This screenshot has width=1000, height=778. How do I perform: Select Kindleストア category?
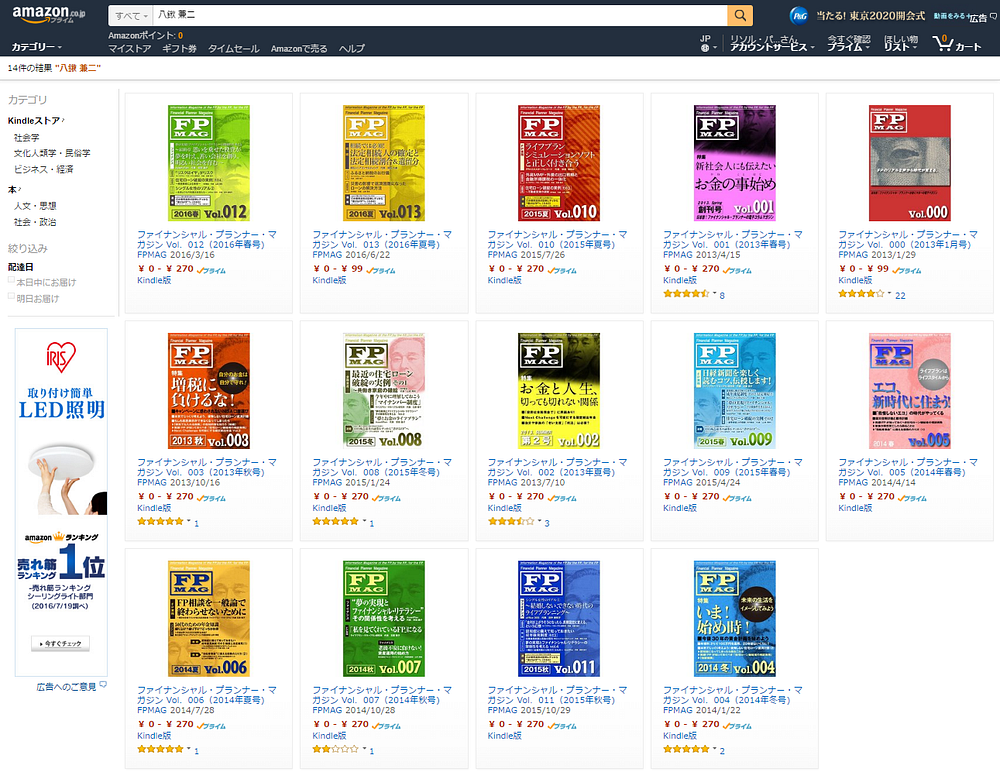[x=34, y=121]
